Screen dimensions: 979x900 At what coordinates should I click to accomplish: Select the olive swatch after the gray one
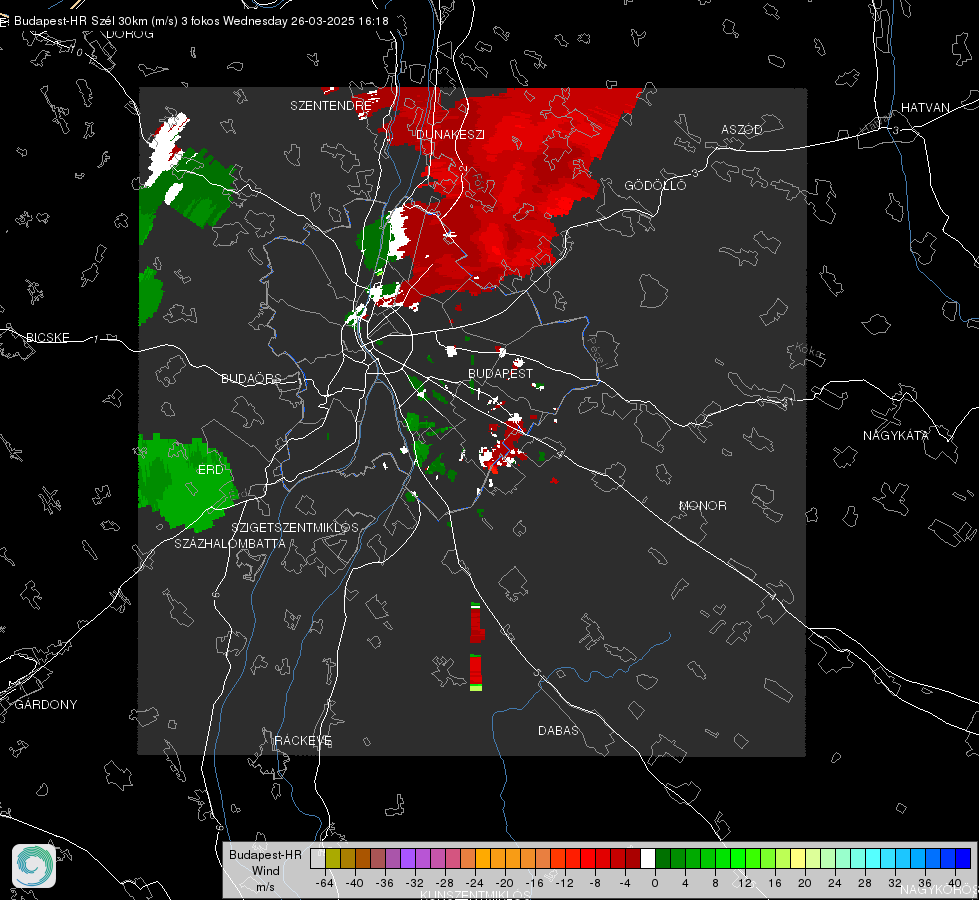(x=332, y=859)
